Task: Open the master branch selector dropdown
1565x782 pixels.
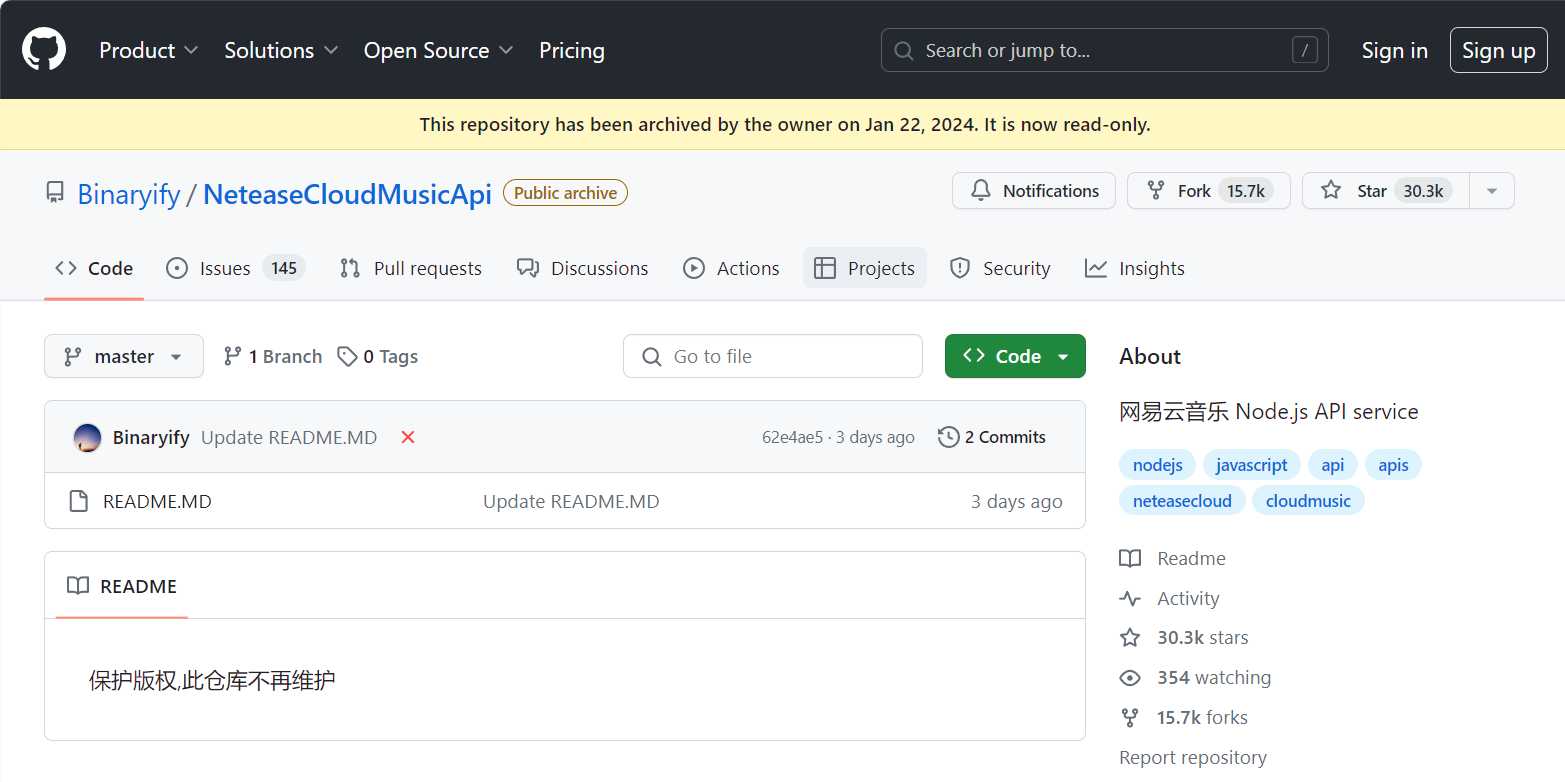Action: (124, 356)
